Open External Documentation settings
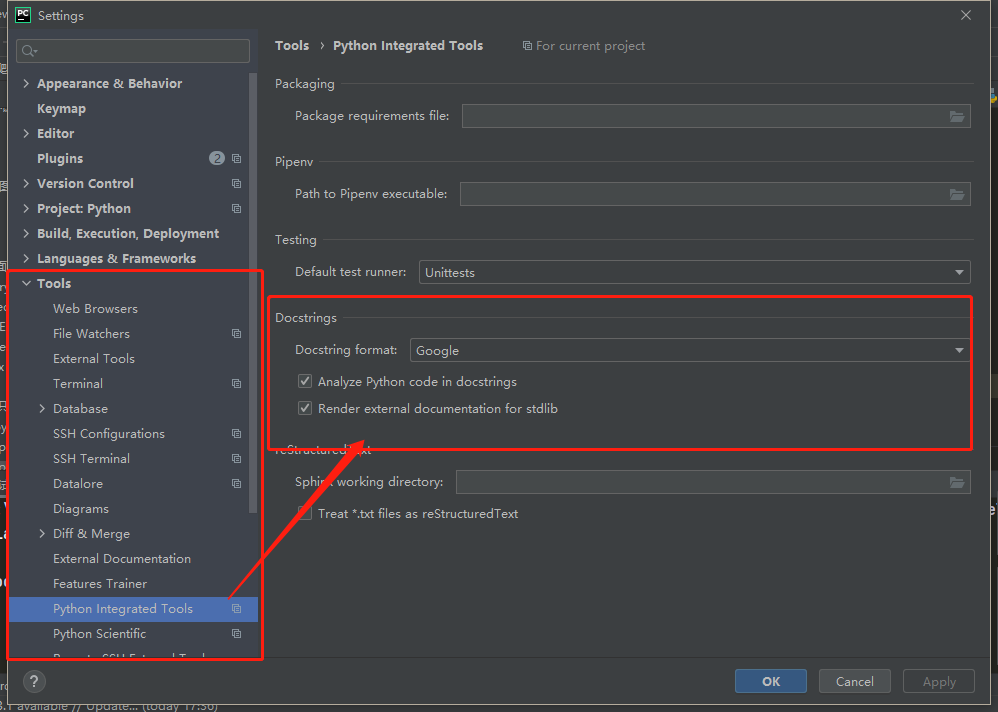This screenshot has width=998, height=712. pos(122,559)
